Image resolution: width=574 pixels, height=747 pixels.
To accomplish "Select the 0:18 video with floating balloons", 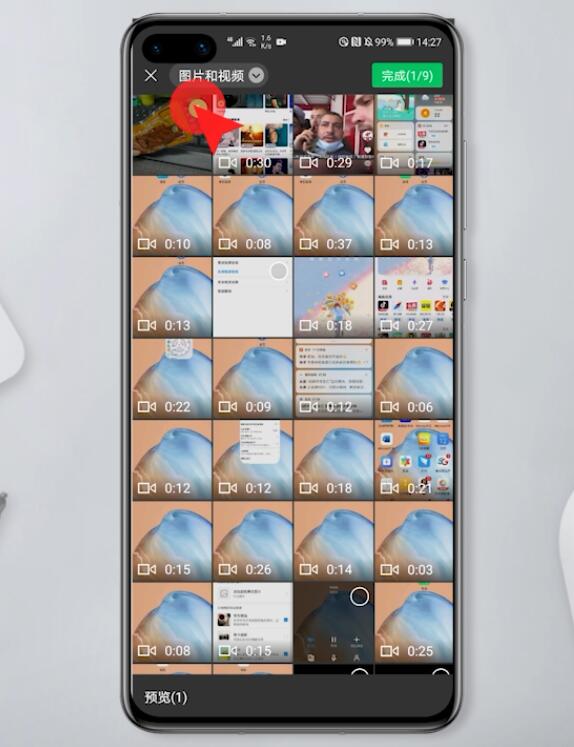I will tap(333, 297).
